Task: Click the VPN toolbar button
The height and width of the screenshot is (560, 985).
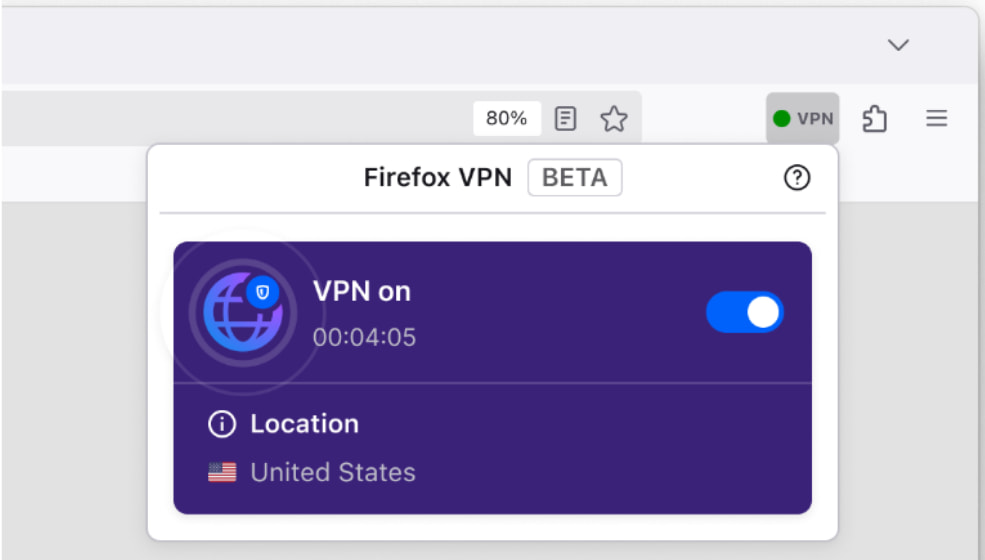Action: (x=803, y=119)
